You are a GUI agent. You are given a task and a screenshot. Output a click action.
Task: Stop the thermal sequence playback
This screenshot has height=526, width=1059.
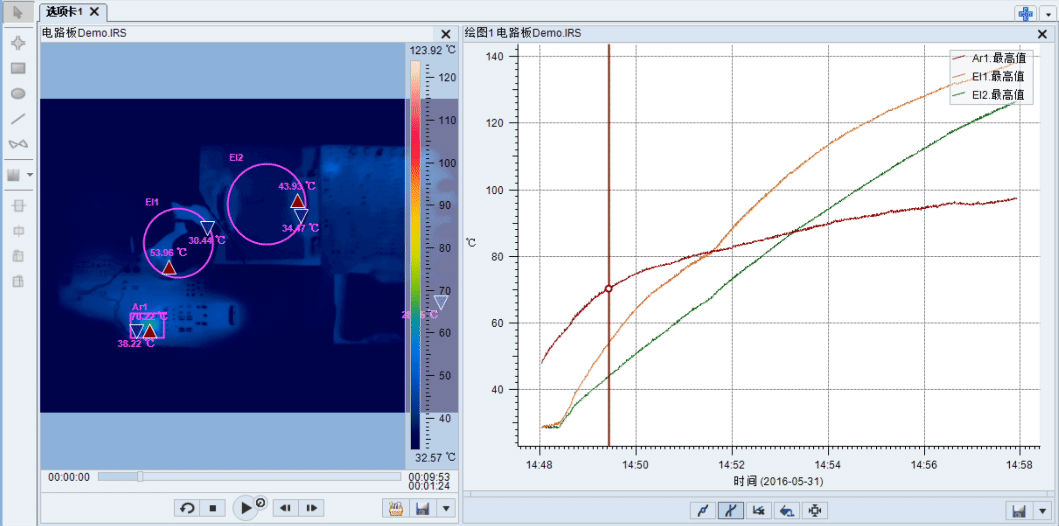tap(212, 508)
